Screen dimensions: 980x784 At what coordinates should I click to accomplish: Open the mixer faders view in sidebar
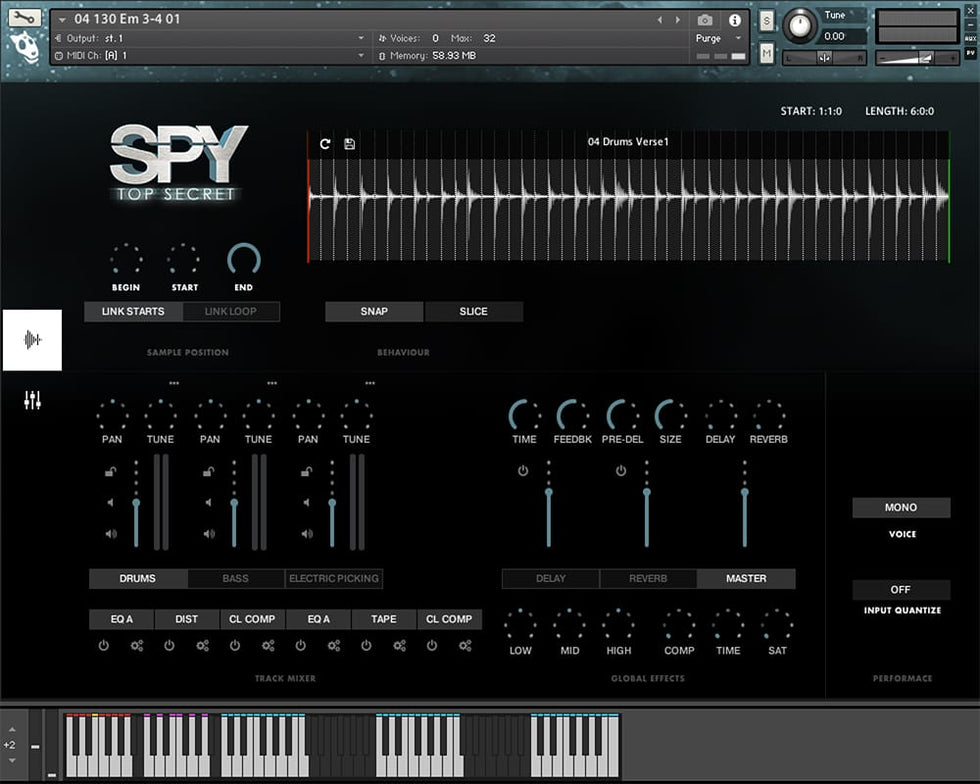[33, 401]
